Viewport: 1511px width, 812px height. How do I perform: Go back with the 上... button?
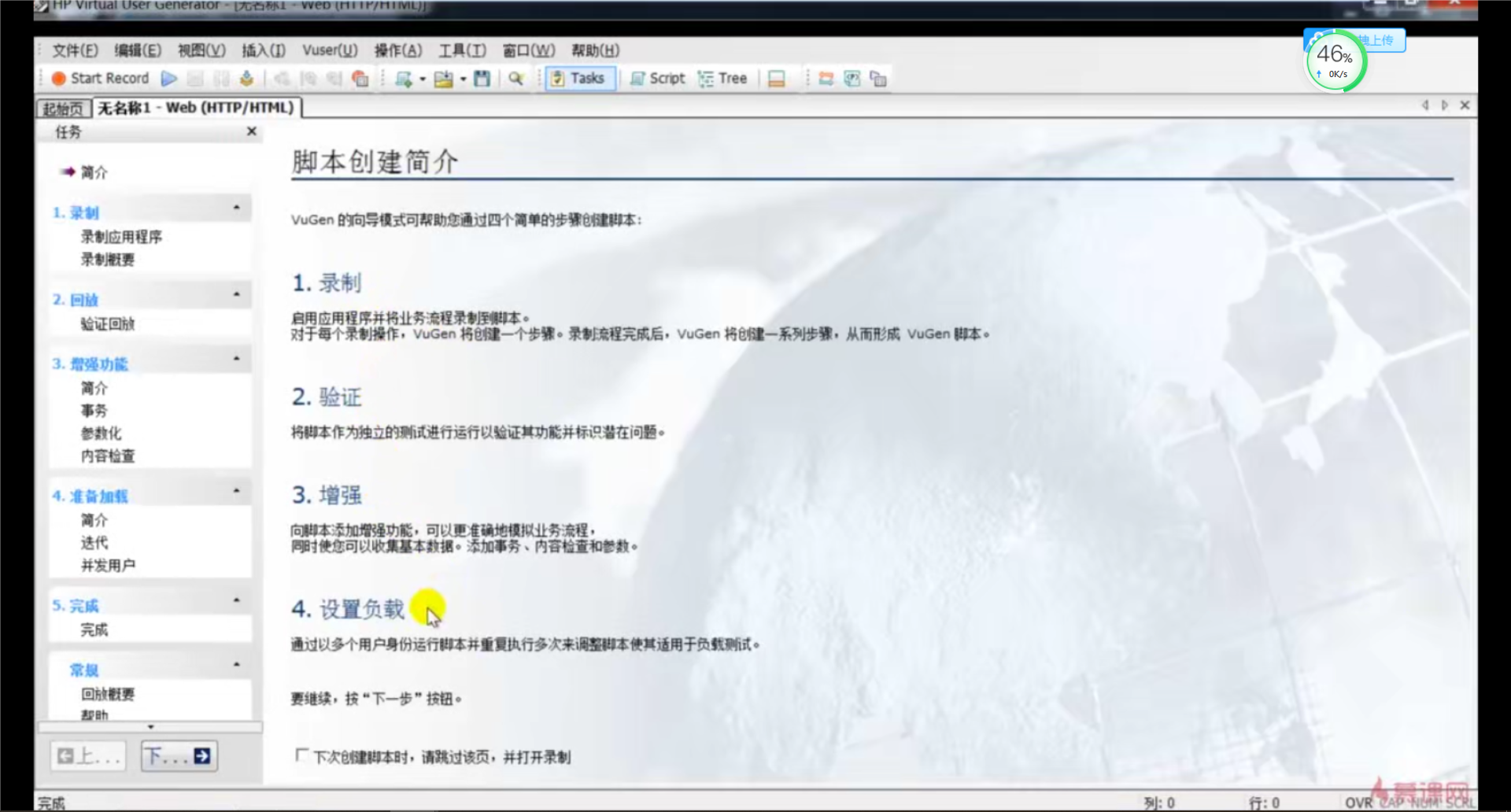(88, 756)
